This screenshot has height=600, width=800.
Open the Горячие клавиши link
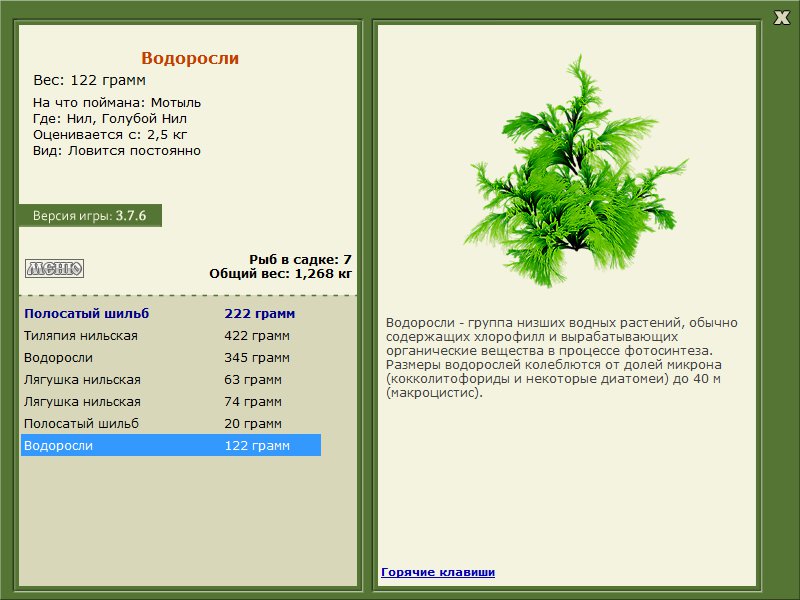tap(438, 572)
